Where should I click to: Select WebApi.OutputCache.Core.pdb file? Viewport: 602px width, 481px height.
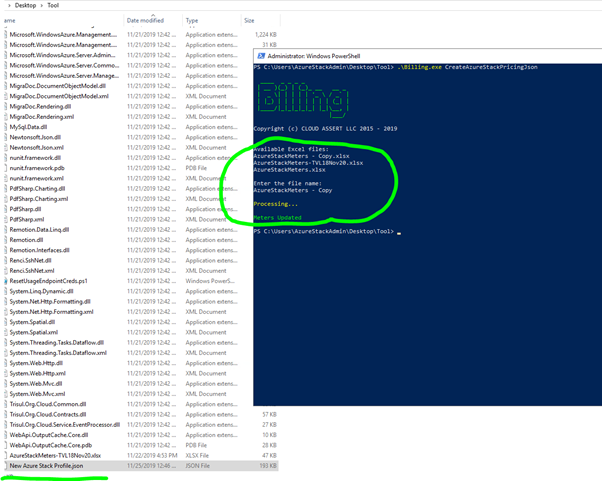pyautogui.click(x=51, y=445)
